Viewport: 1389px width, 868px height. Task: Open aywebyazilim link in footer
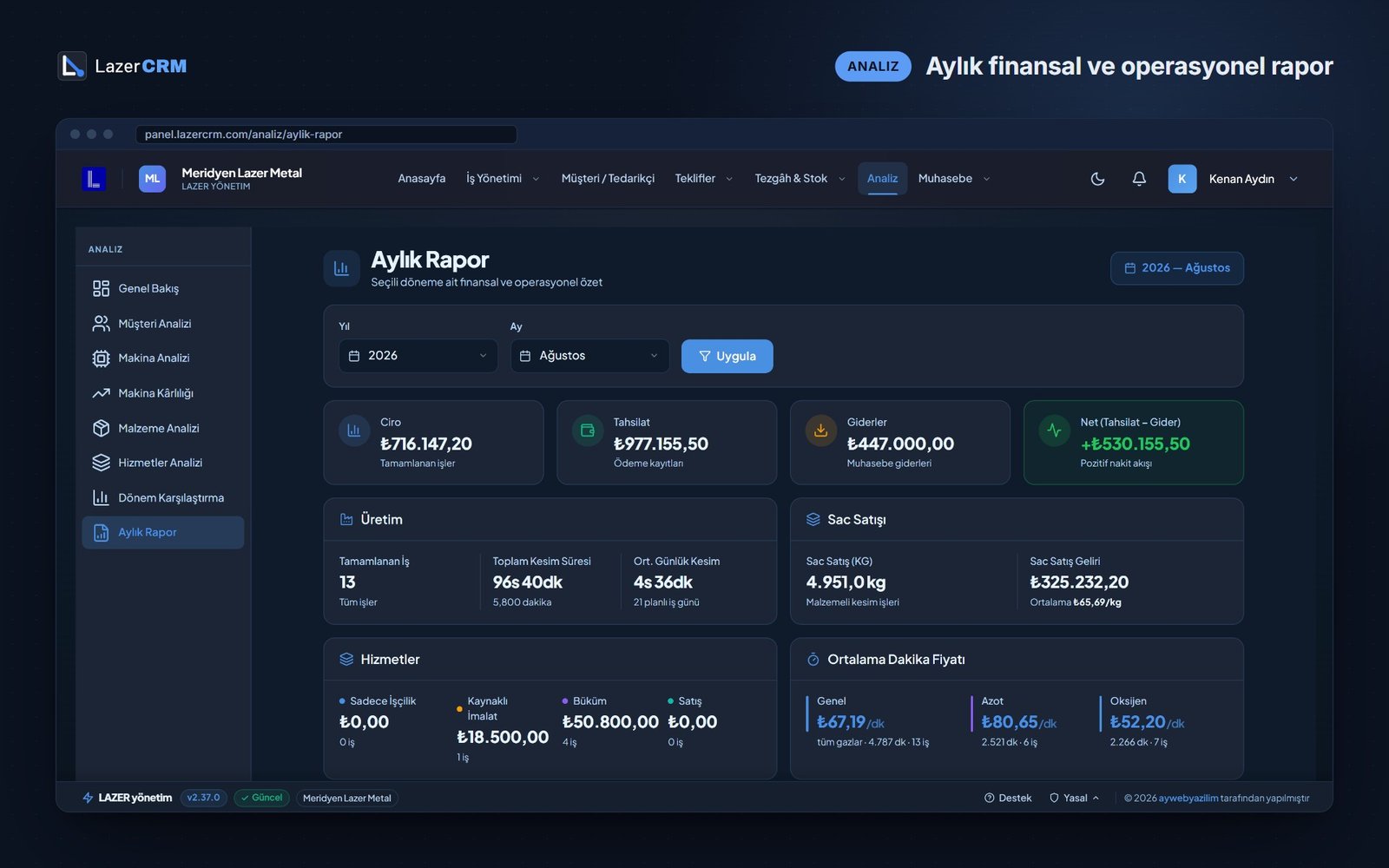pos(1188,798)
